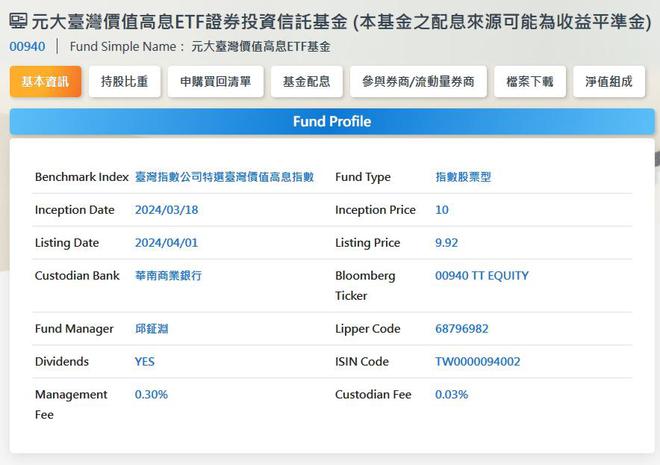Click the Benchmark Index value 臺灣指數公司特選臺灣價值高息指數
Image resolution: width=660 pixels, height=465 pixels.
pyautogui.click(x=224, y=177)
